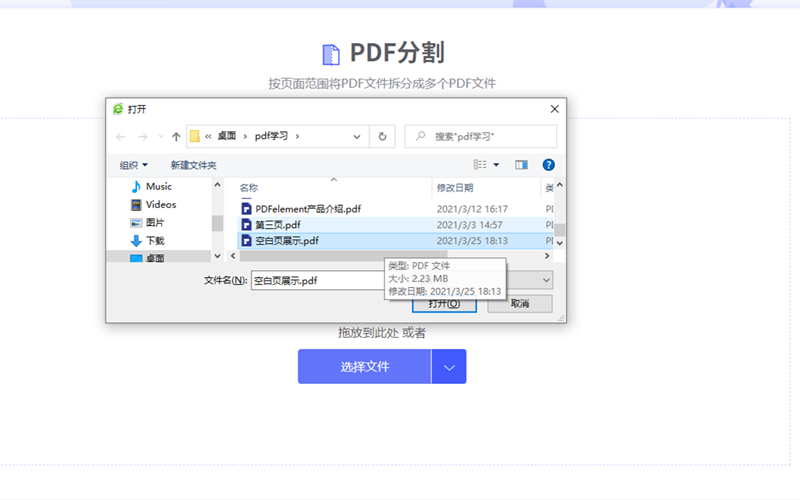800x500 pixels.
Task: Open the help question mark icon
Action: point(548,164)
